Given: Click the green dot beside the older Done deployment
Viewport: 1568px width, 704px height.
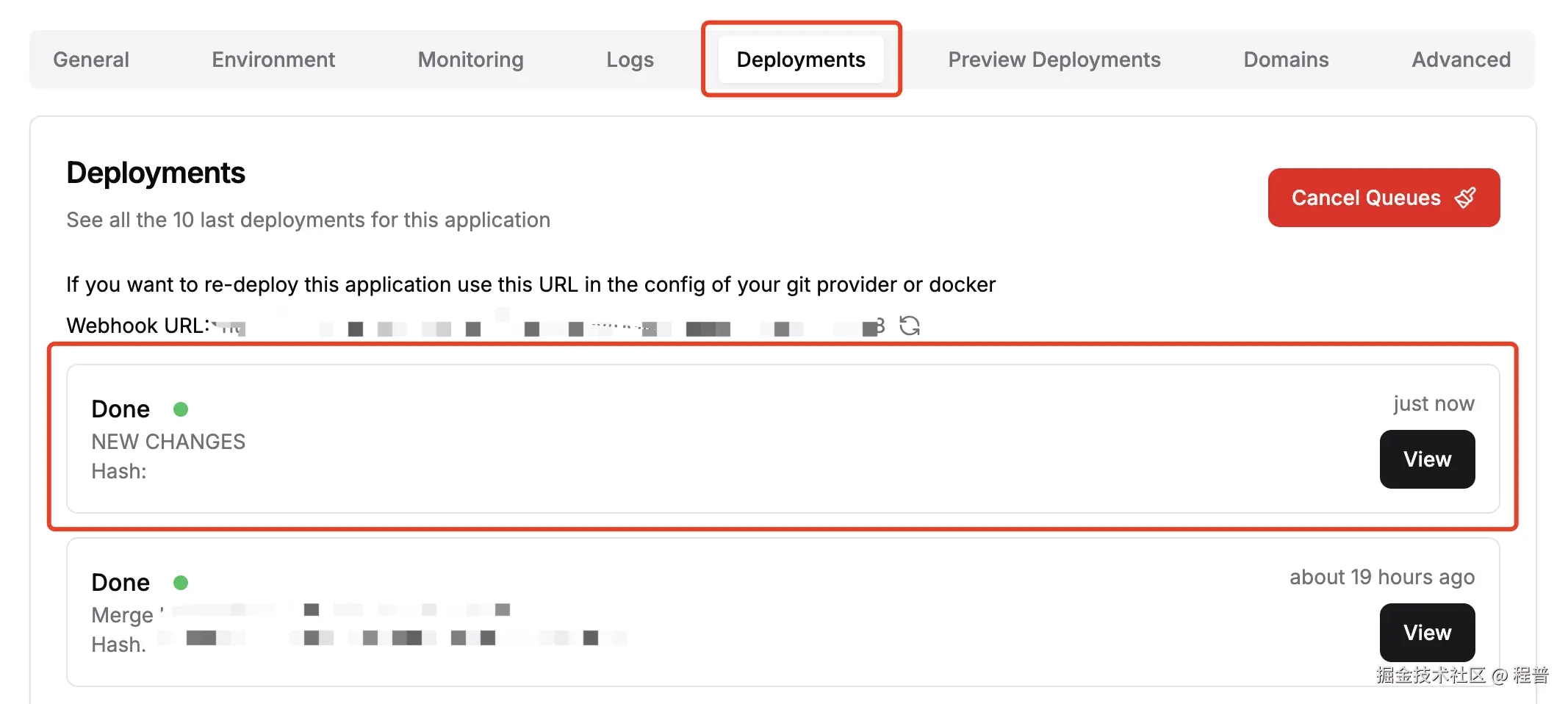Looking at the screenshot, I should click(181, 582).
